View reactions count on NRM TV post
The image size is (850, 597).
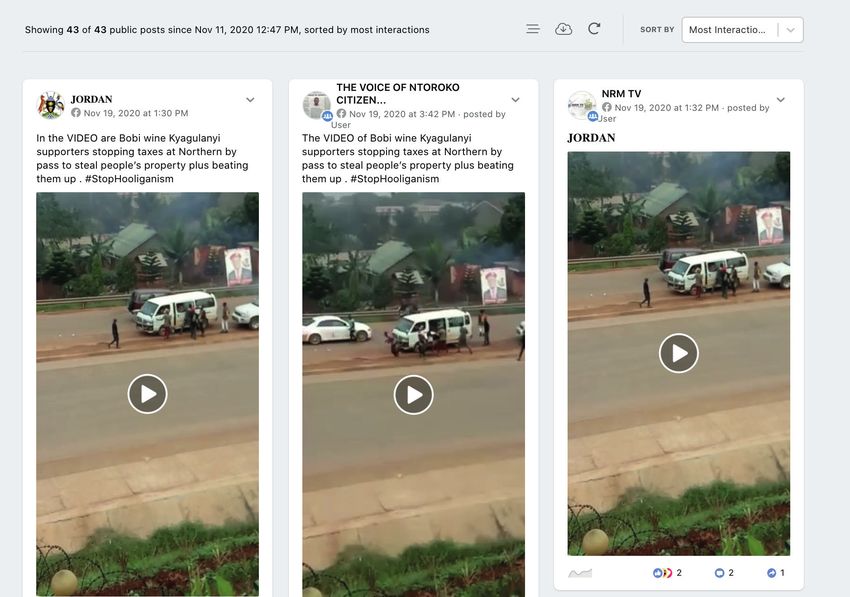click(x=667, y=573)
